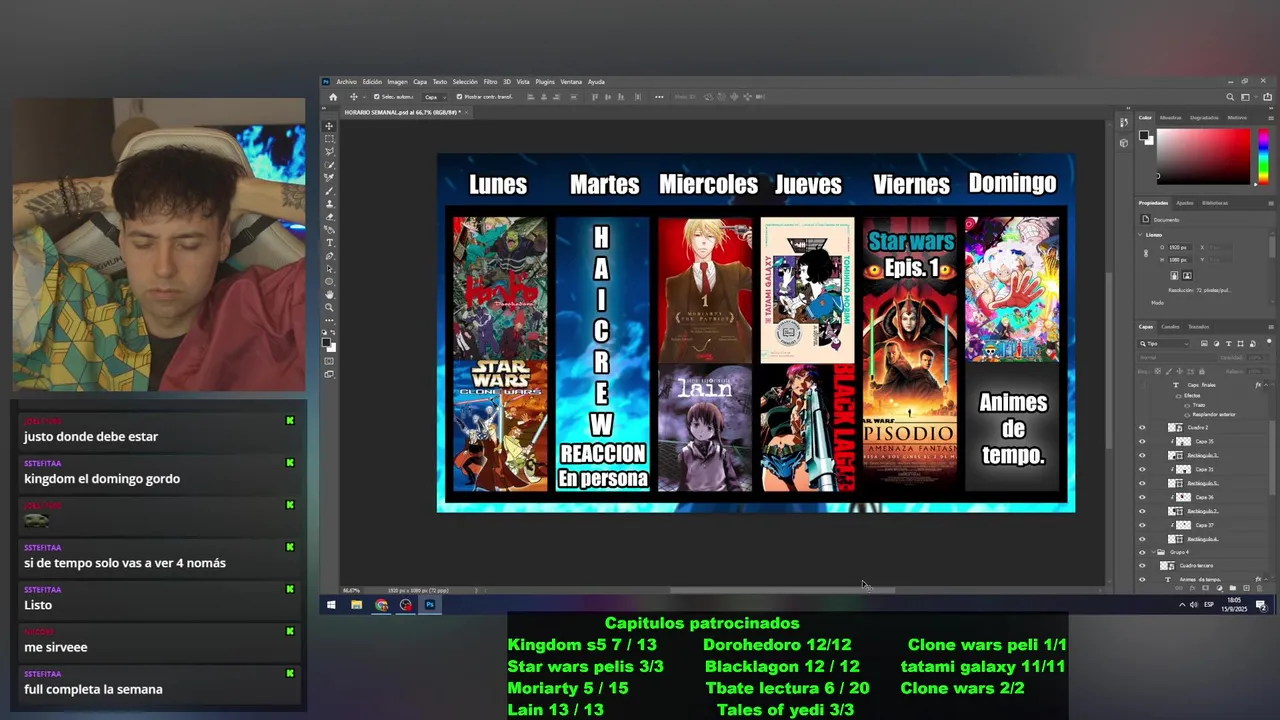Select the Rectangular Marquee tool

330,139
